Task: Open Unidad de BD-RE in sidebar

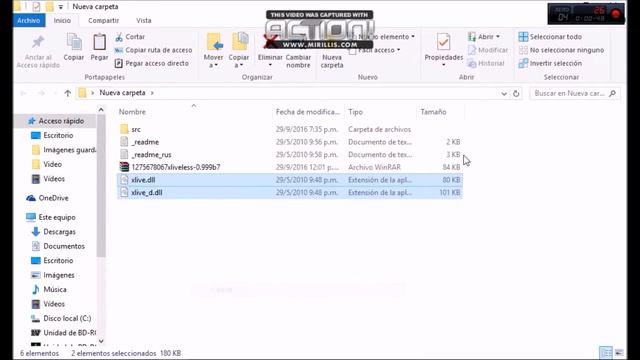Action: [64, 333]
